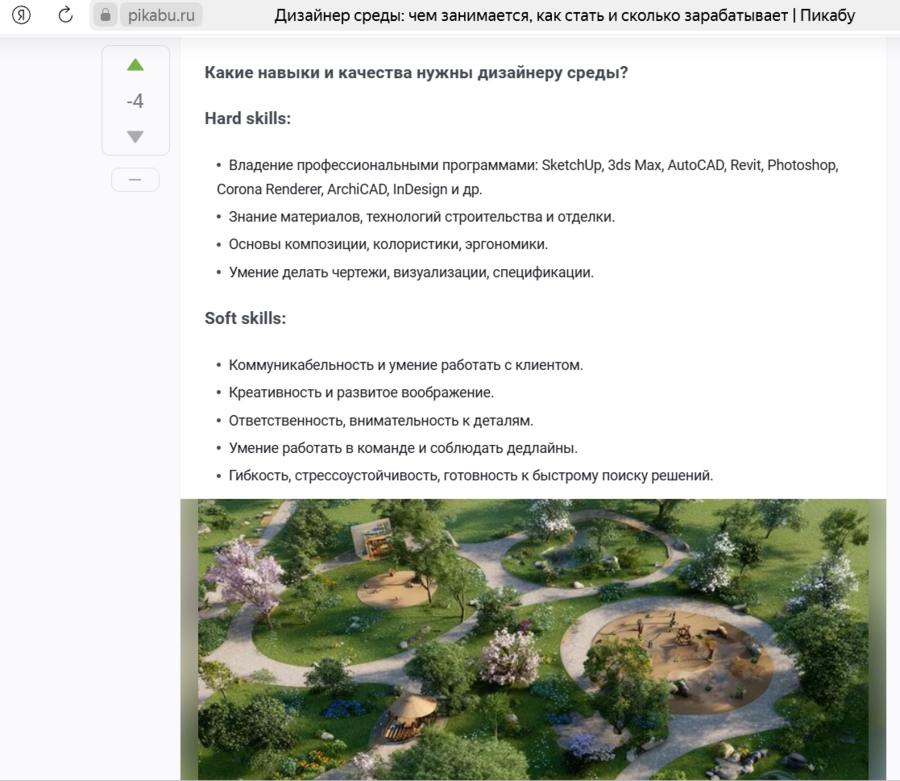
Task: Open the park landscape render image
Action: (x=533, y=639)
